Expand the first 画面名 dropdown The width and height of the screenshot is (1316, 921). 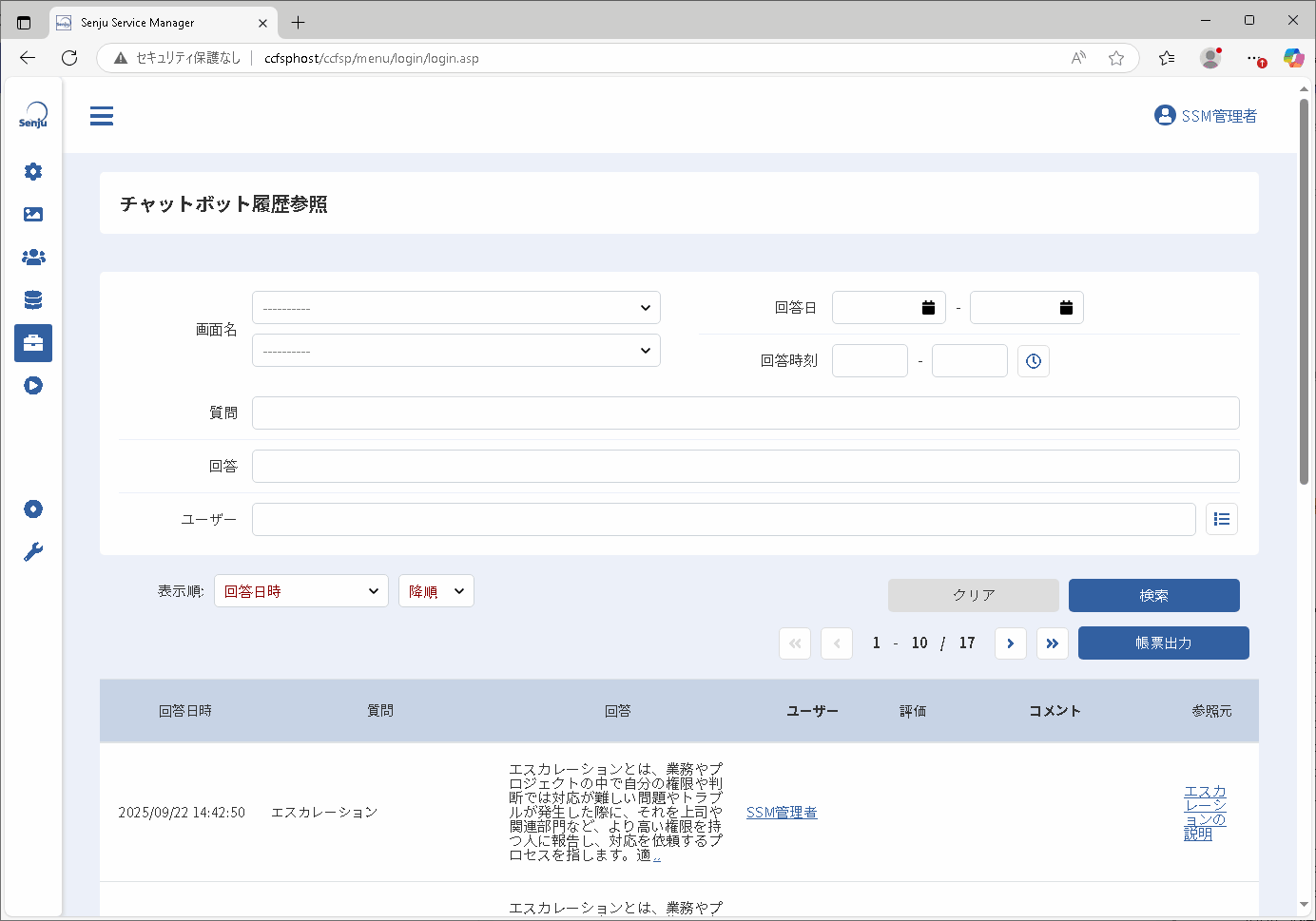(x=456, y=308)
